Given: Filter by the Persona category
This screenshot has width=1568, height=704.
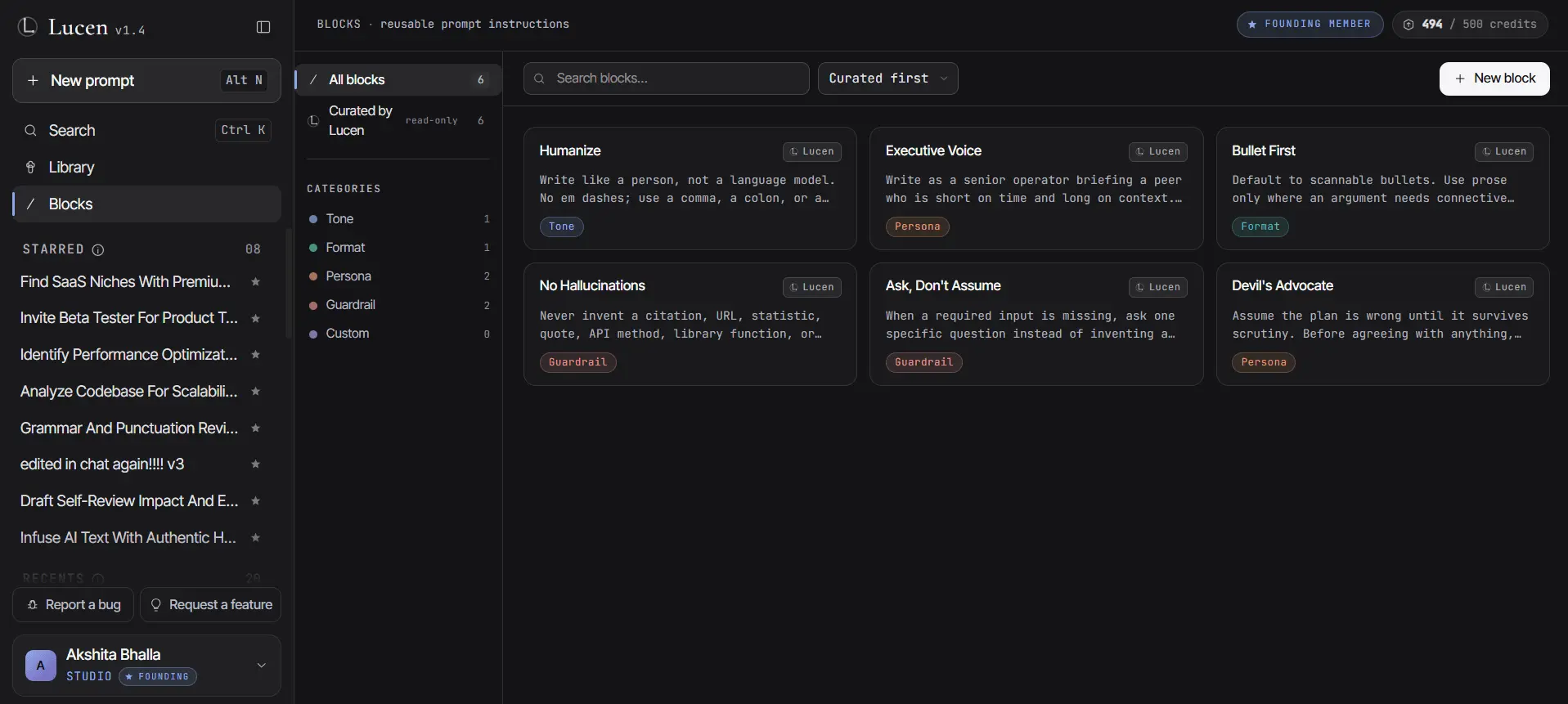Looking at the screenshot, I should (398, 276).
